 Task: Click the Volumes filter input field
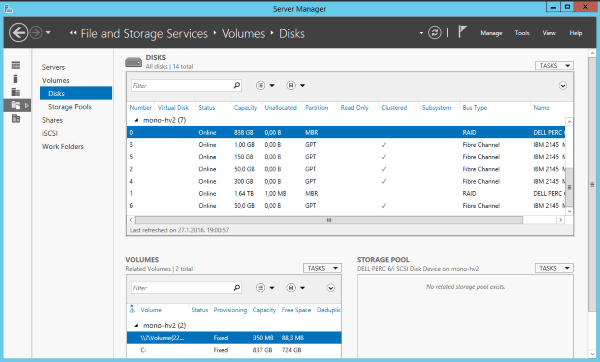181,288
